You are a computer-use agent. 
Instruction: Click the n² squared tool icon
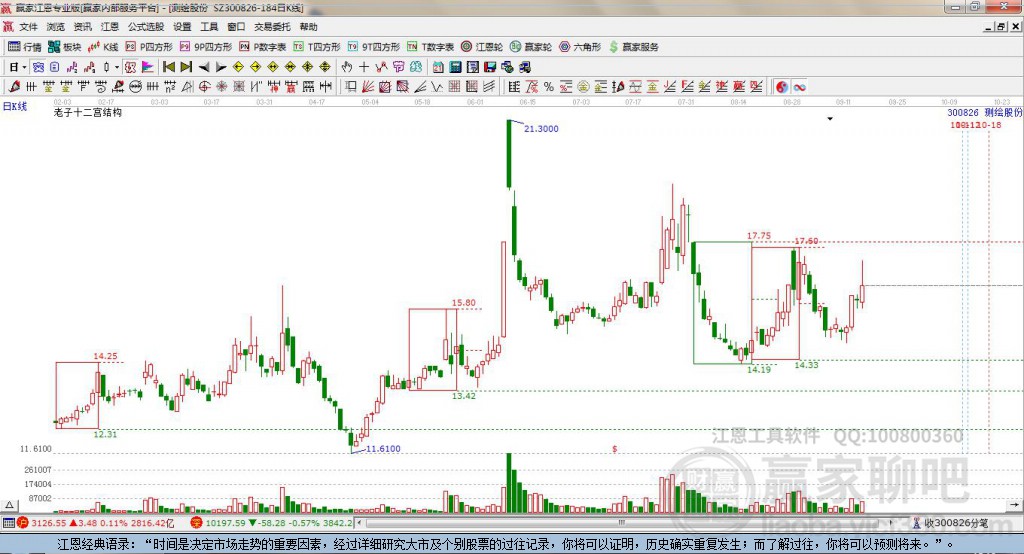click(x=170, y=86)
